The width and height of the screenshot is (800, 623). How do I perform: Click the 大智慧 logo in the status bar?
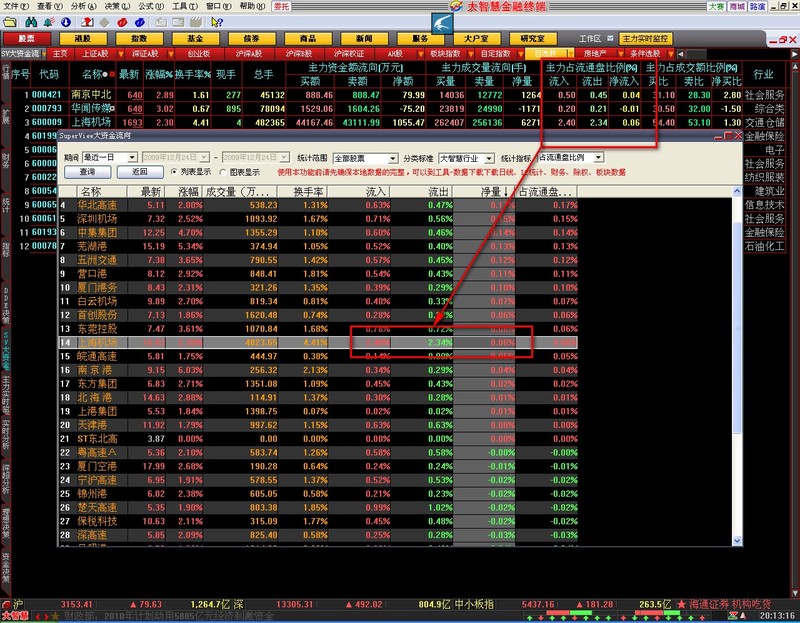pos(15,616)
